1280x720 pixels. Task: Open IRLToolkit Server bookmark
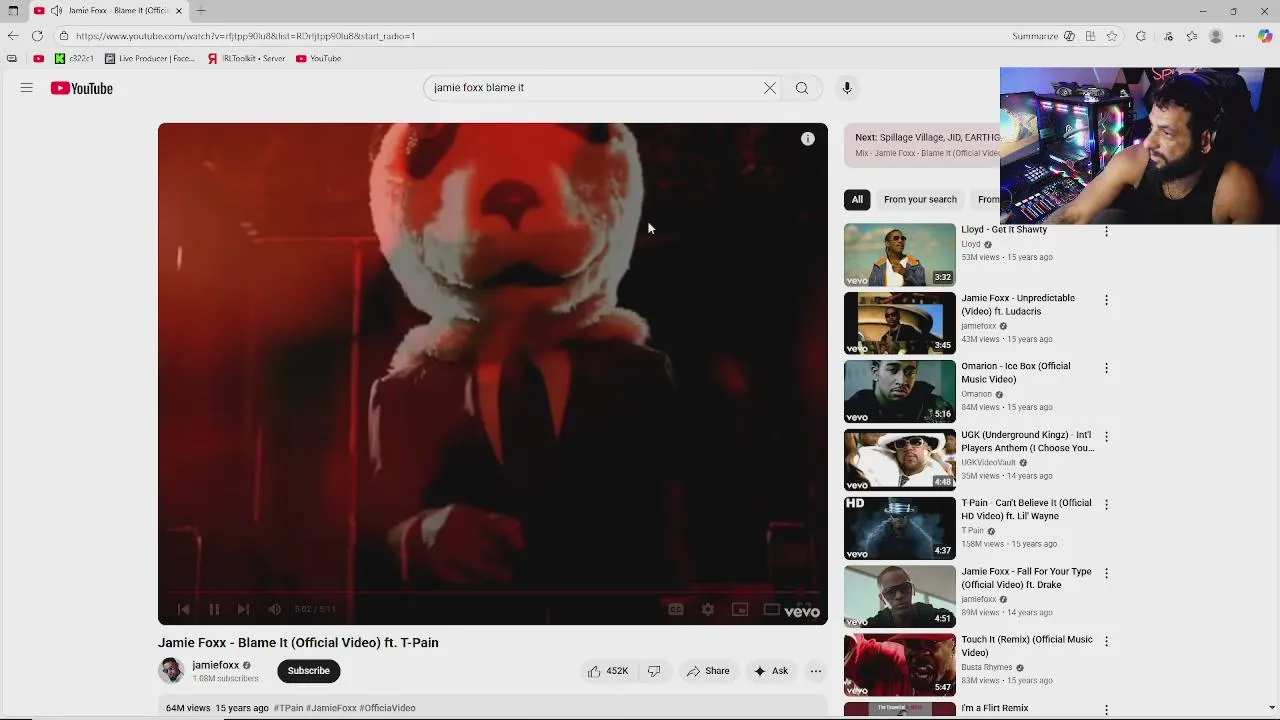(x=247, y=59)
